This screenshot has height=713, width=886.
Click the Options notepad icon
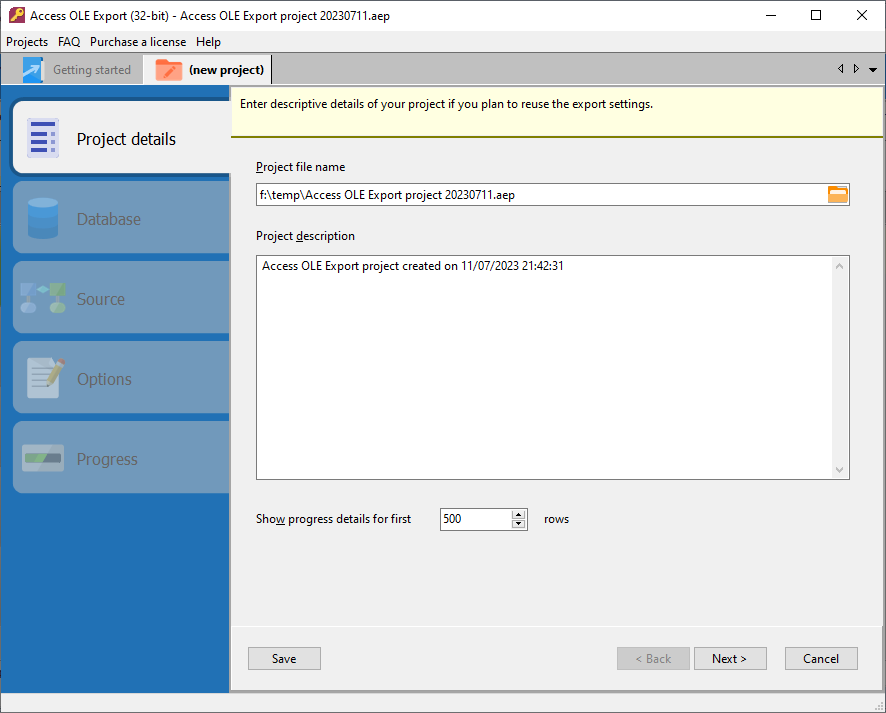coord(45,378)
